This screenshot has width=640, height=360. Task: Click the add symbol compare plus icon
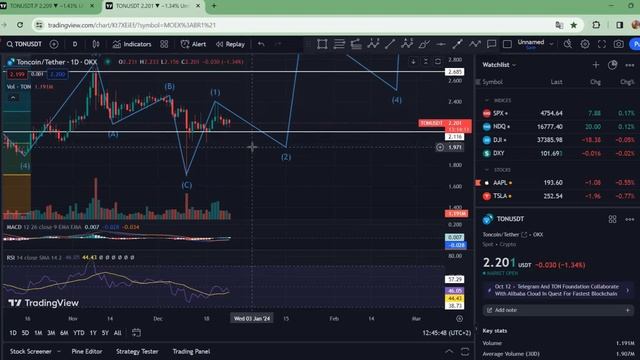(54, 44)
